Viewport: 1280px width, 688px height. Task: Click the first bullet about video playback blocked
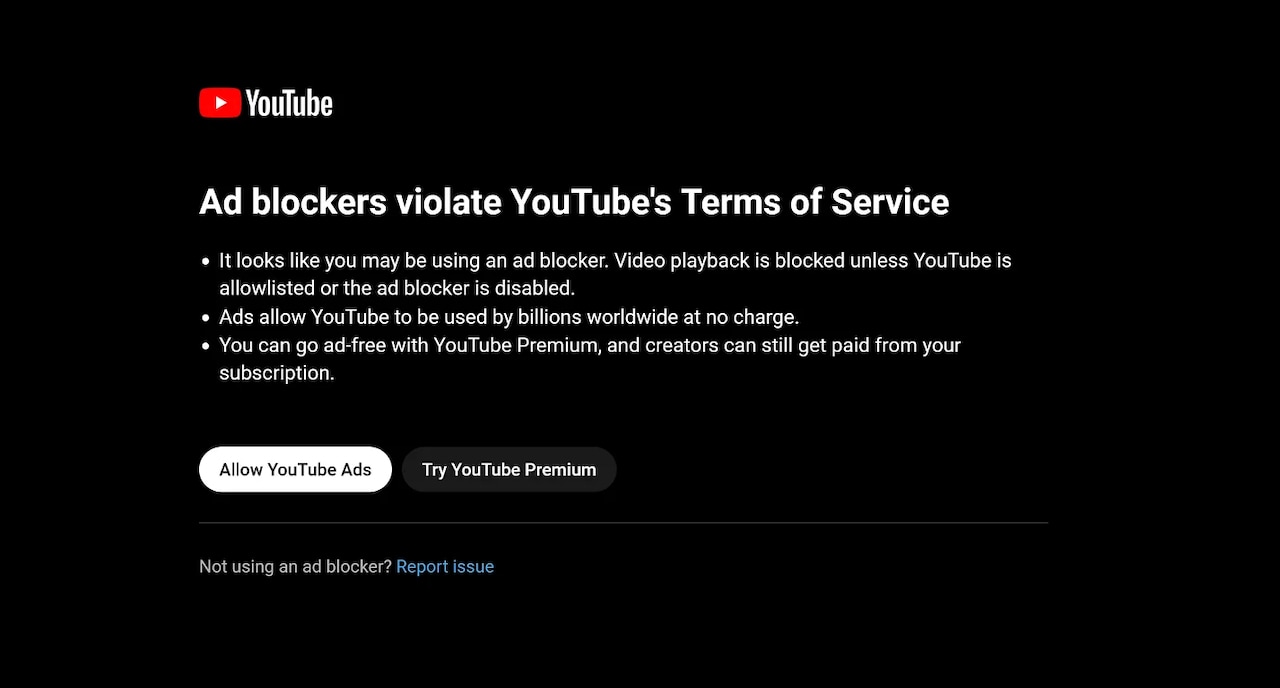pos(615,274)
